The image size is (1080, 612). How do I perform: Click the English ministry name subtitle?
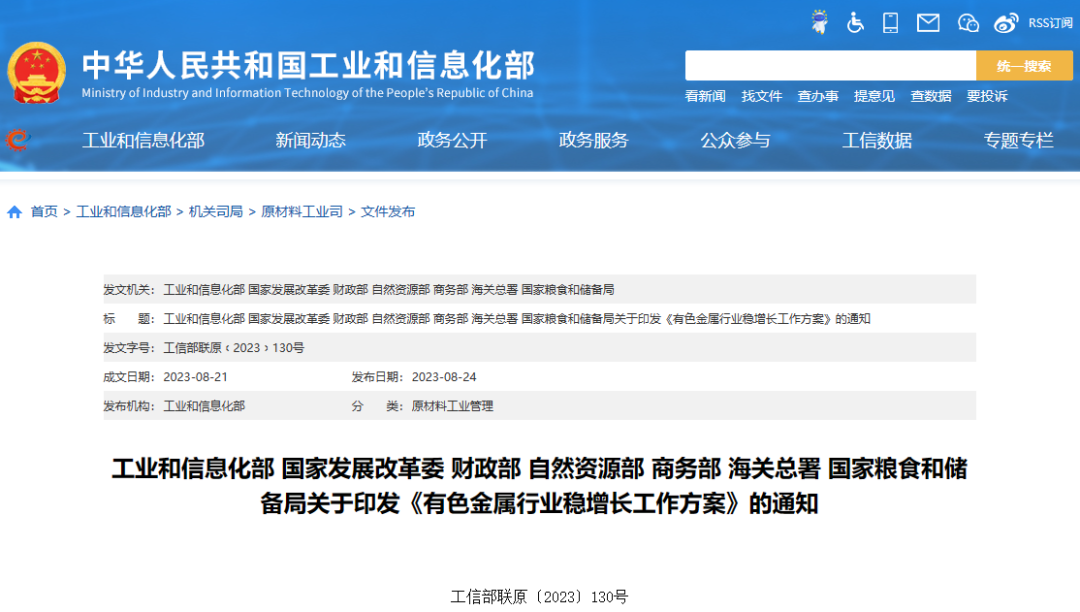307,93
